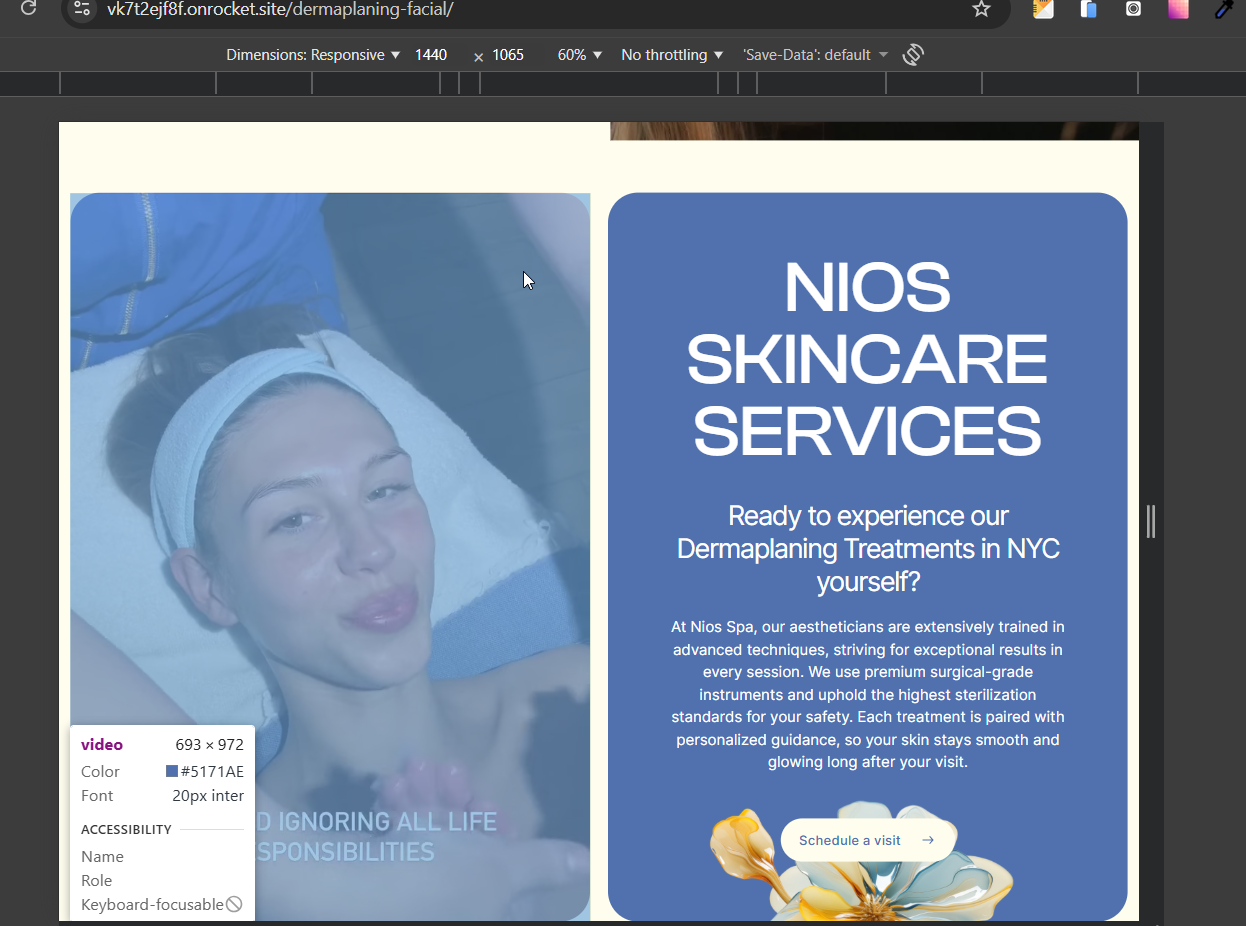Image resolution: width=1246 pixels, height=926 pixels.
Task: Open the No throttling dropdown
Action: coord(672,55)
